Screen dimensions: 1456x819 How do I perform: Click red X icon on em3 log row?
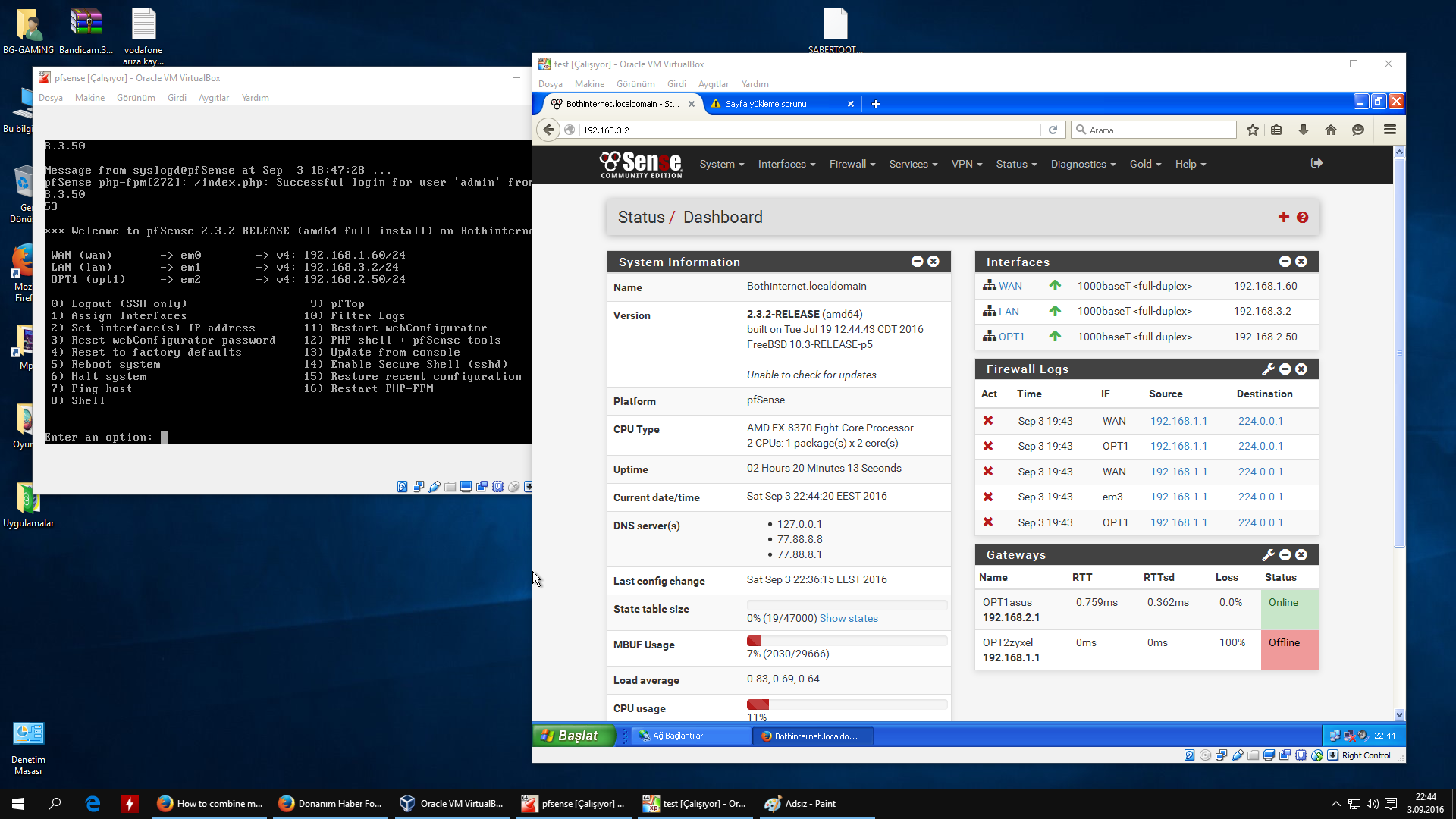(988, 497)
